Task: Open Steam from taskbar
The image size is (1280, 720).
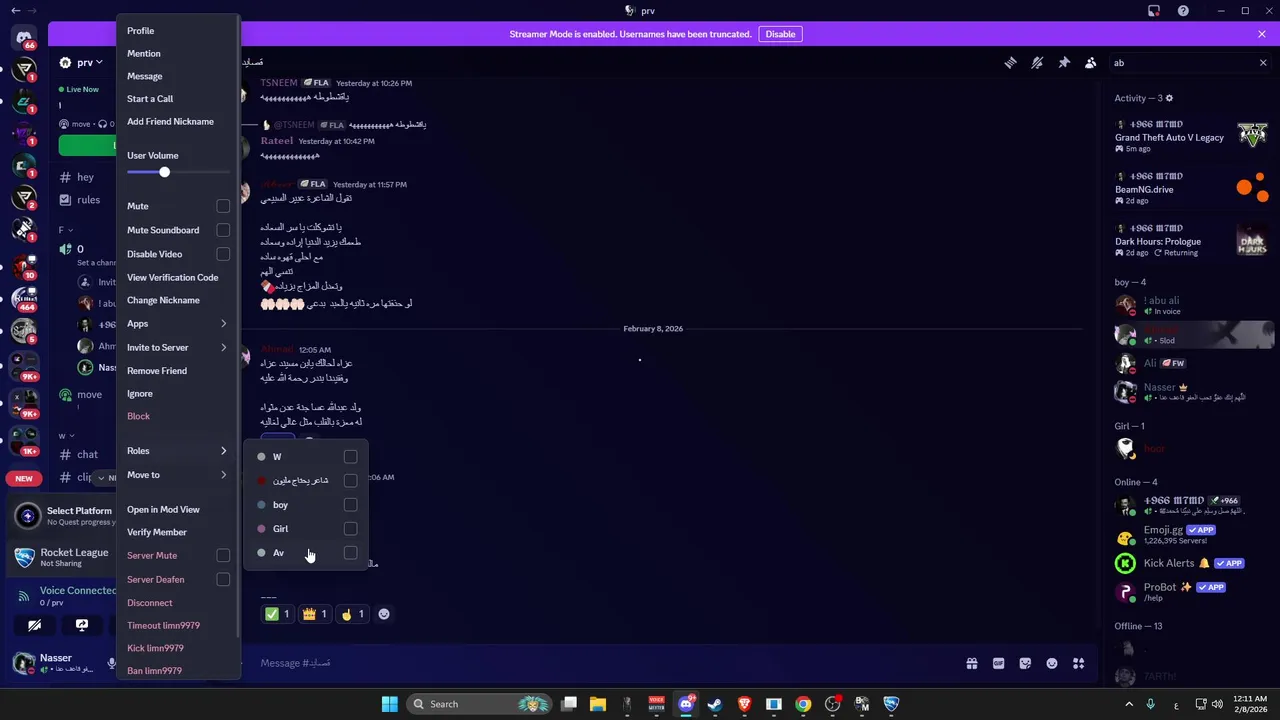Action: click(715, 704)
